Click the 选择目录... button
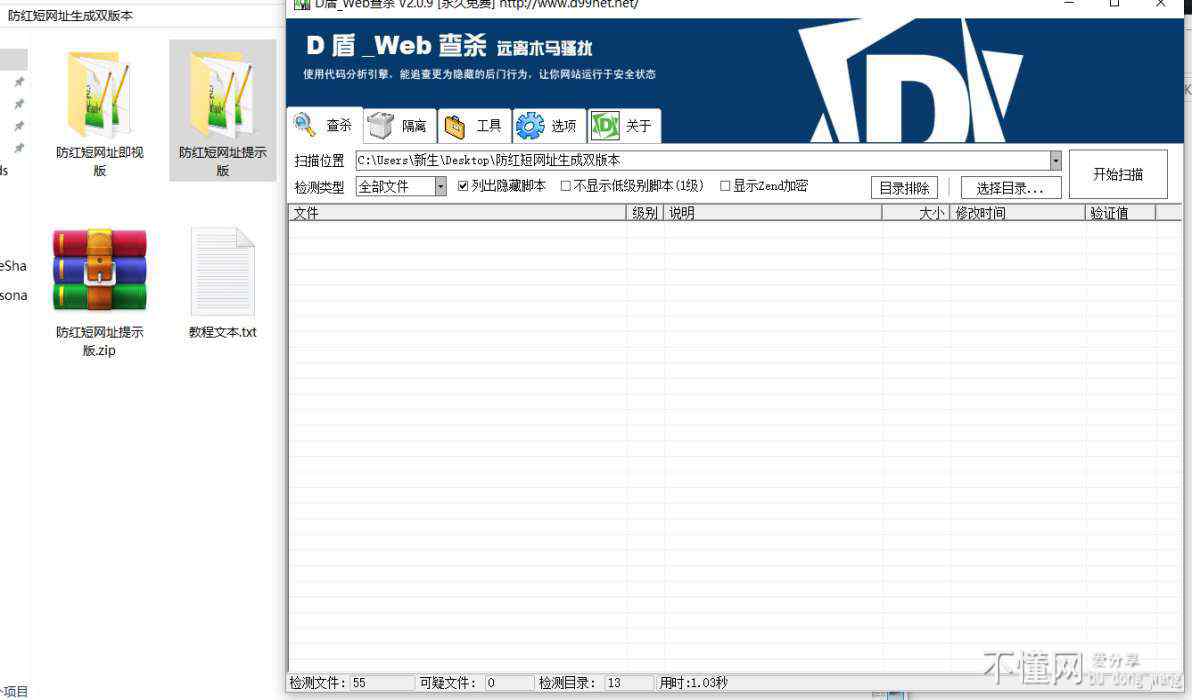This screenshot has height=700, width=1192. [1011, 188]
